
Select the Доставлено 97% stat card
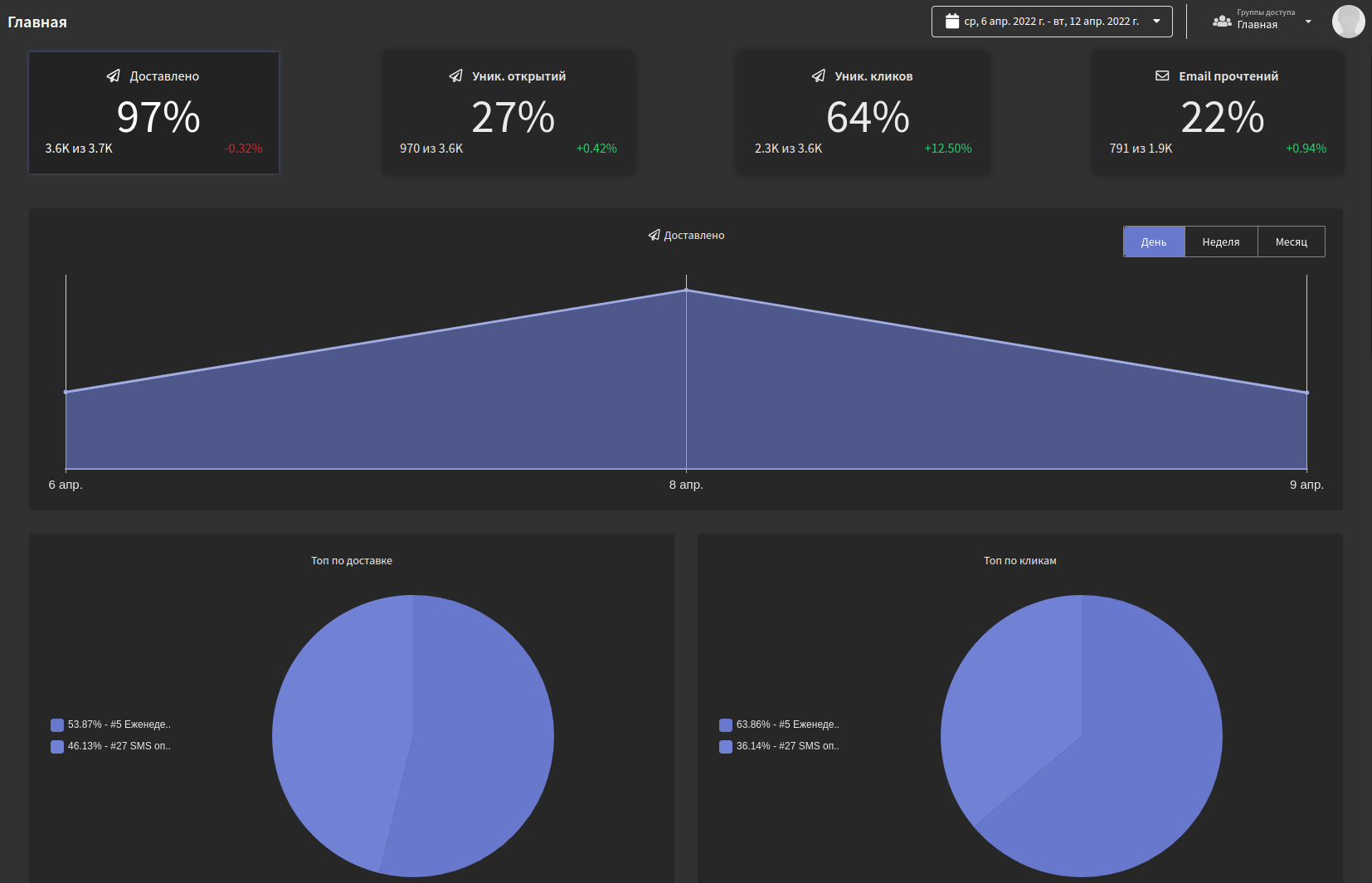click(x=154, y=113)
